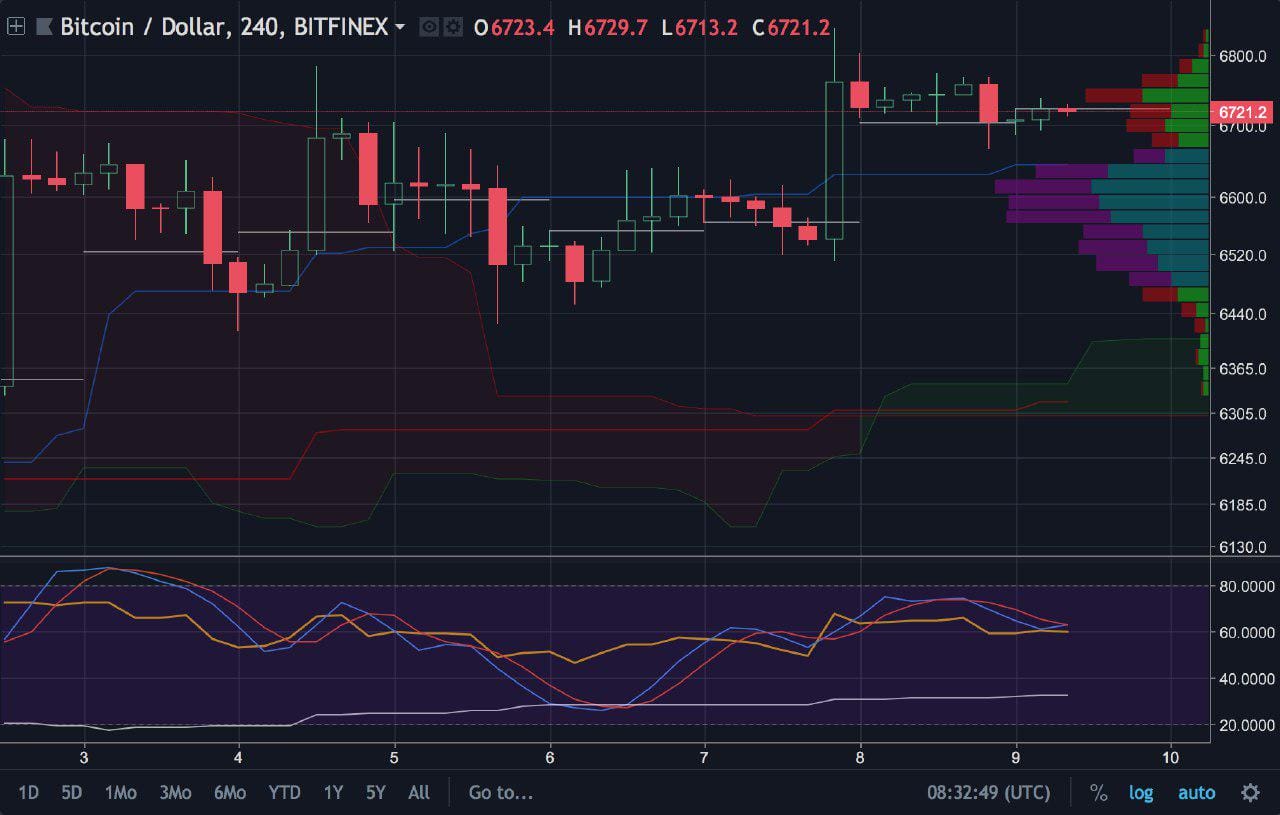Click the plus icon beside the symbol title
1280x815 pixels.
pyautogui.click(x=16, y=27)
